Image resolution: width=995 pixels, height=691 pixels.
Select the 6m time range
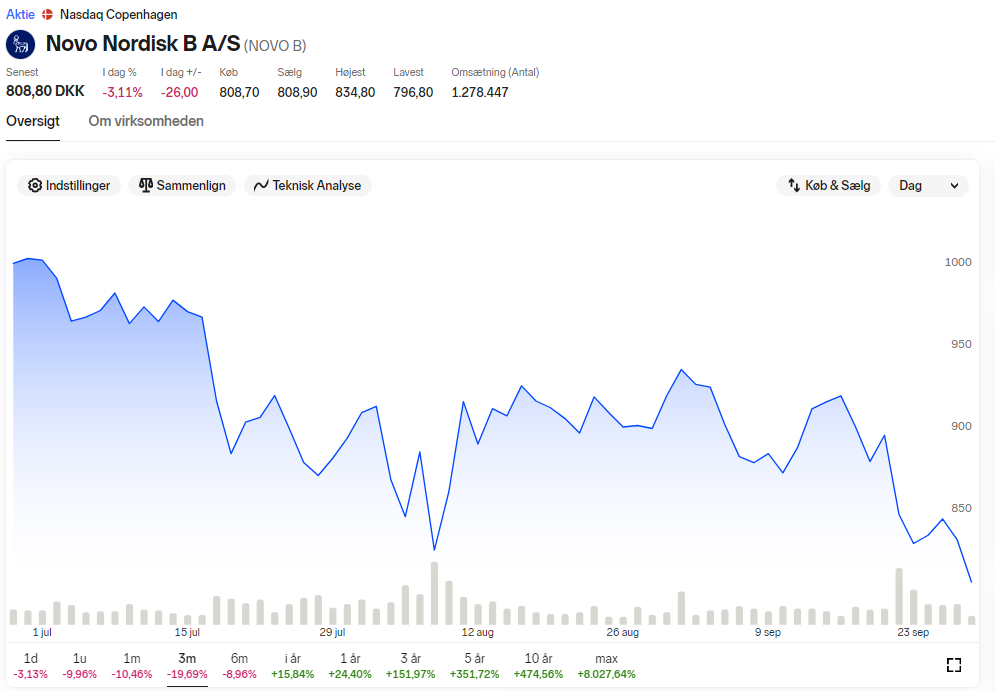pos(239,666)
